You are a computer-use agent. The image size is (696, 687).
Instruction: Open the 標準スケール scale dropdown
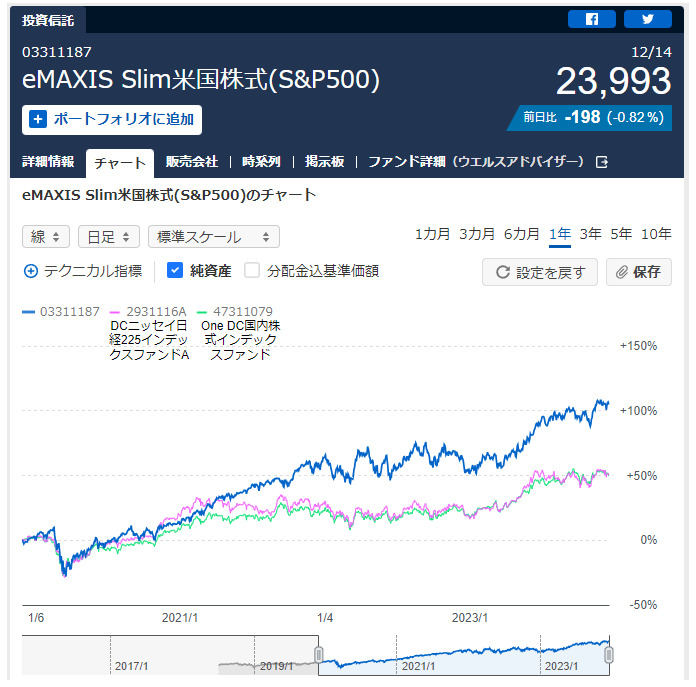point(214,237)
